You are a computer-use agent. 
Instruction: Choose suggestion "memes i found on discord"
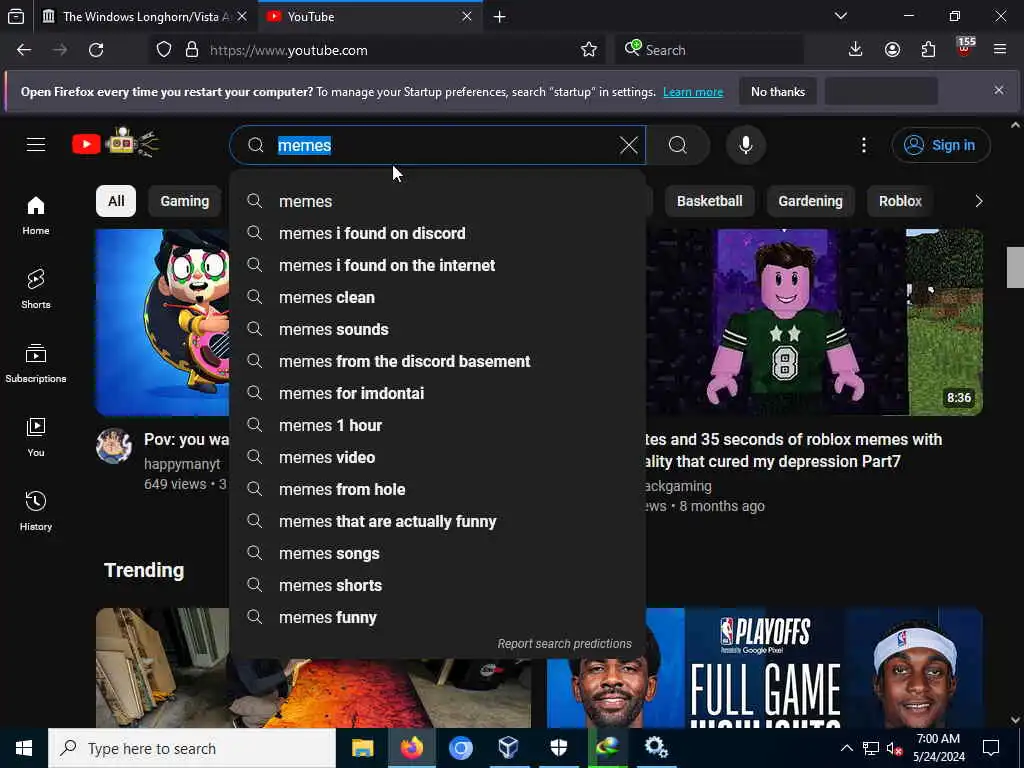pos(438,233)
